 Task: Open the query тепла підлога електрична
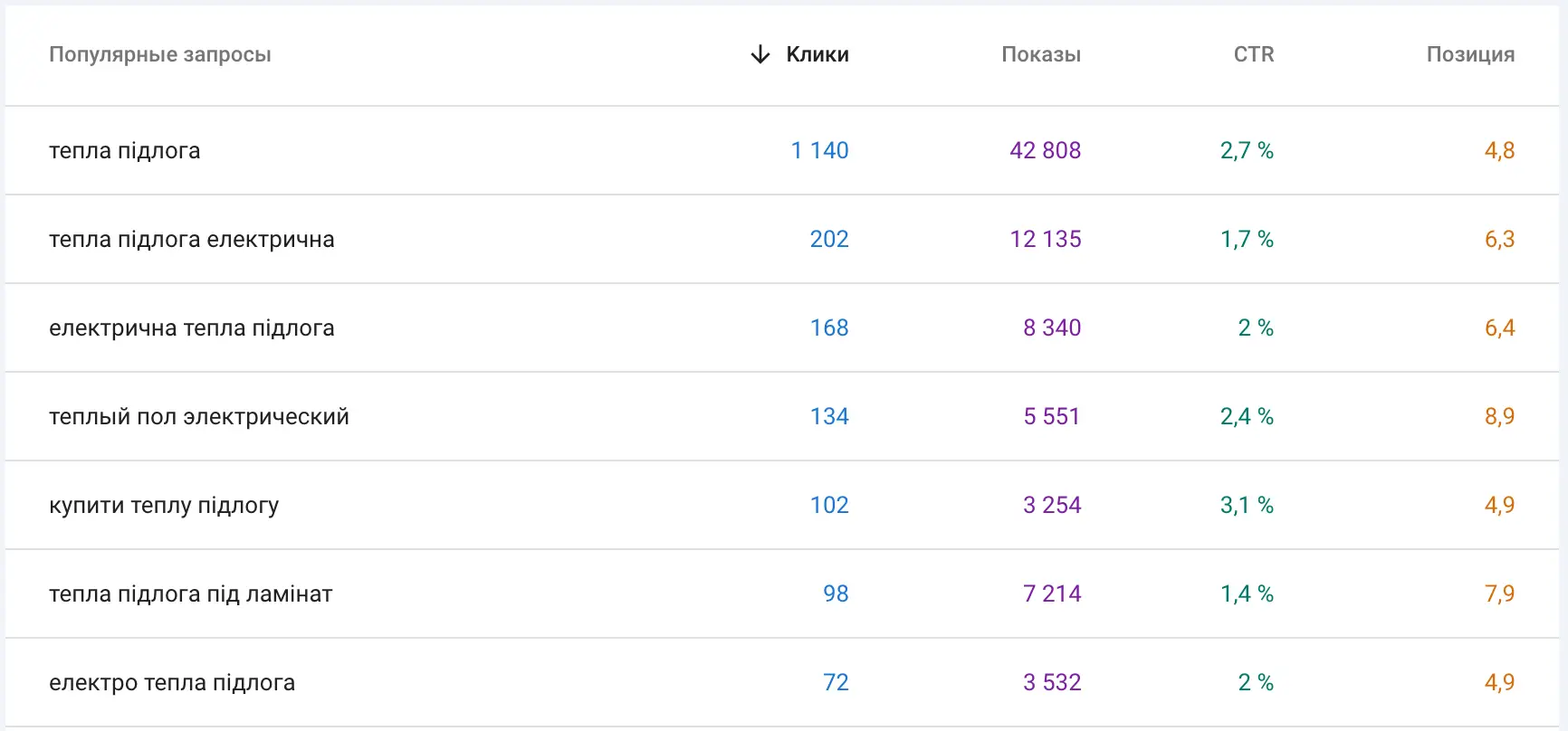click(192, 239)
